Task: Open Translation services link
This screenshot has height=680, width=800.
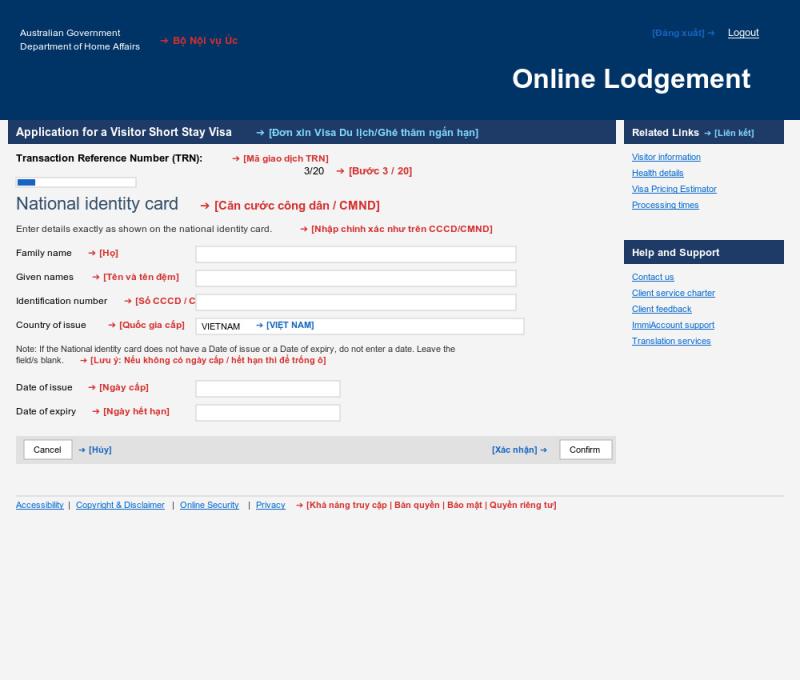Action: click(671, 341)
